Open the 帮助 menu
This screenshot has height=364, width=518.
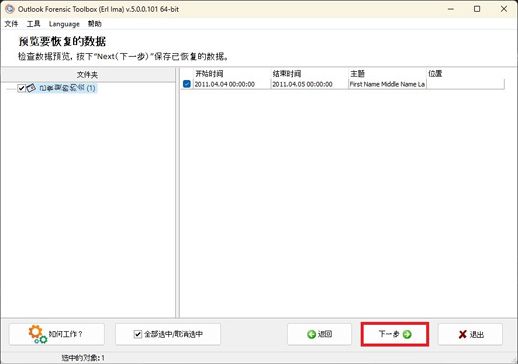95,24
